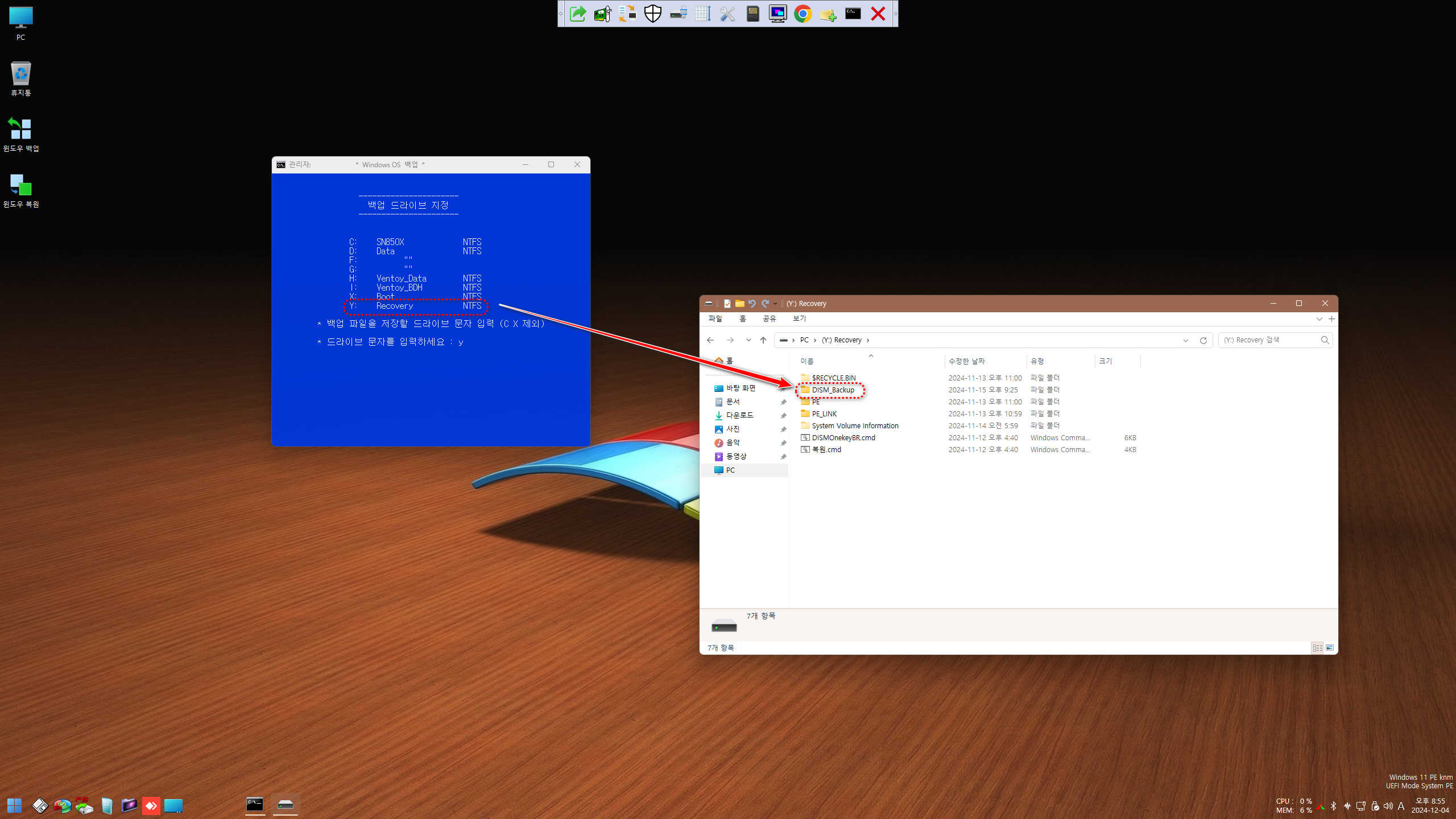Click the blue desktop icon on taskbar

coord(173,805)
